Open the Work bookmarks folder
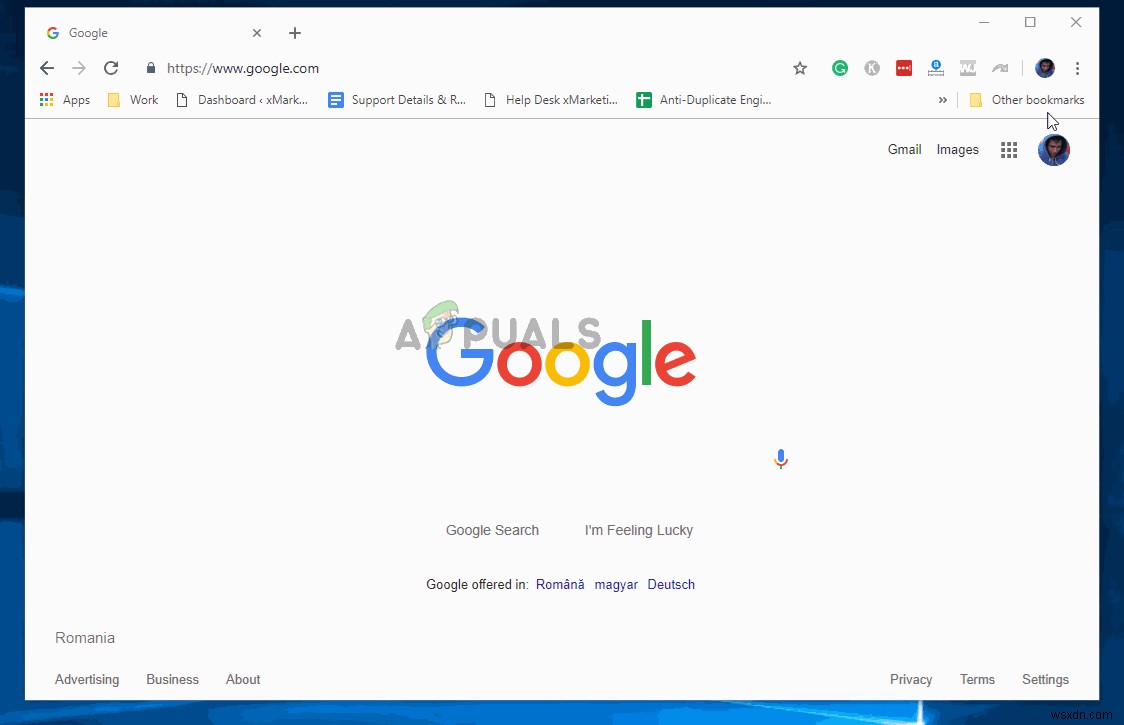The width and height of the screenshot is (1124, 725). 133,100
